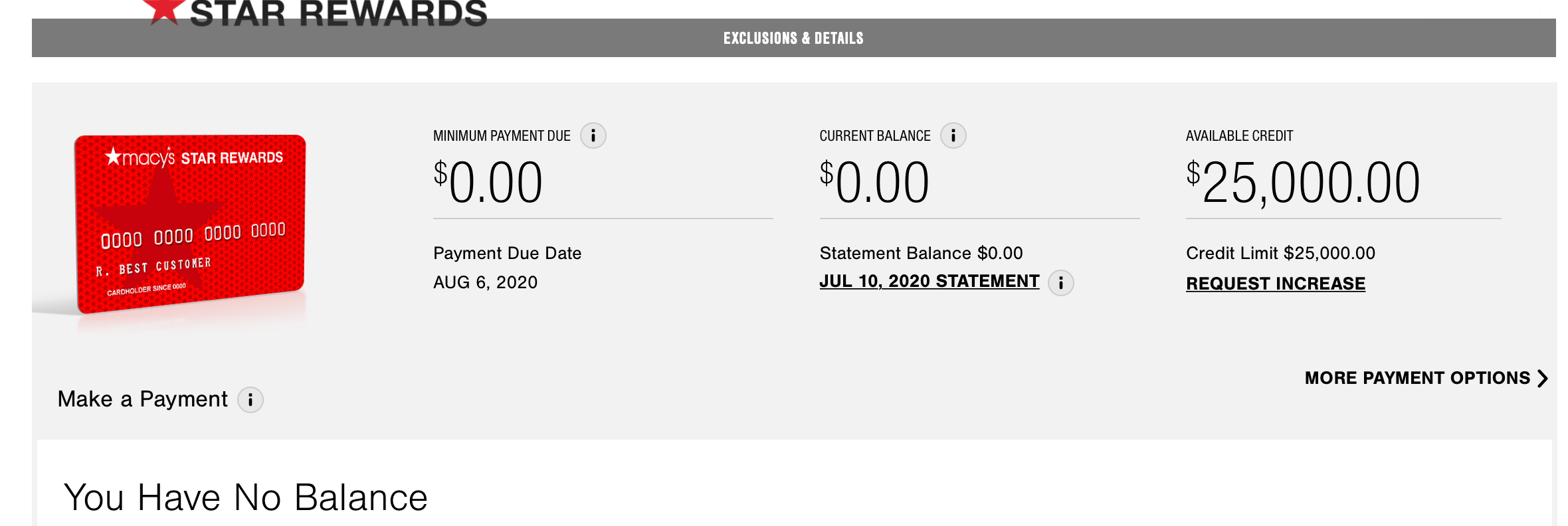Open More Payment Options

point(1419,378)
